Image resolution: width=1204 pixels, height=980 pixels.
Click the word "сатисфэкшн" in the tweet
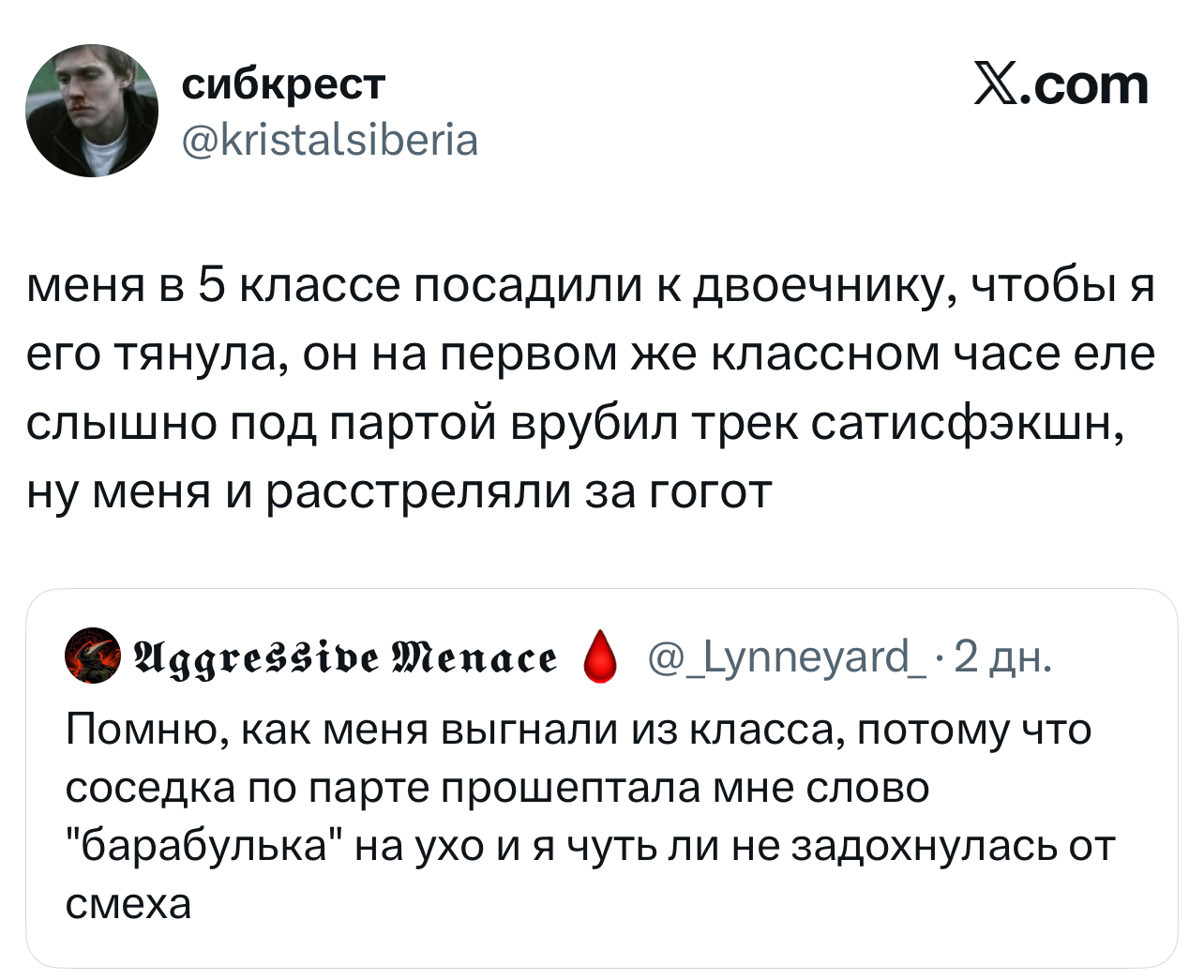pos(968,423)
